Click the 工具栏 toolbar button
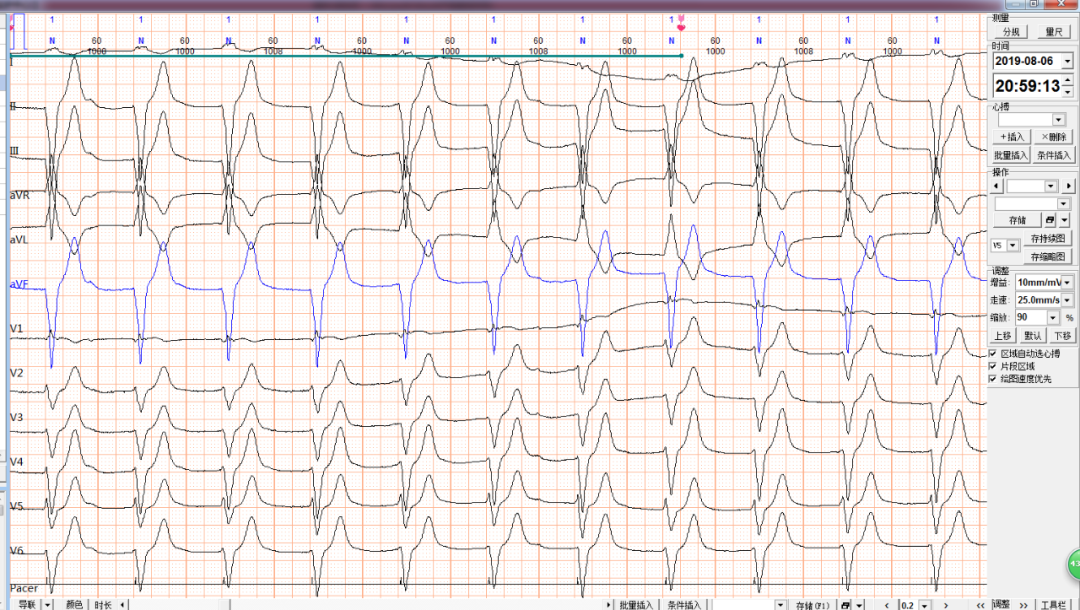The height and width of the screenshot is (610, 1080). 1054,605
